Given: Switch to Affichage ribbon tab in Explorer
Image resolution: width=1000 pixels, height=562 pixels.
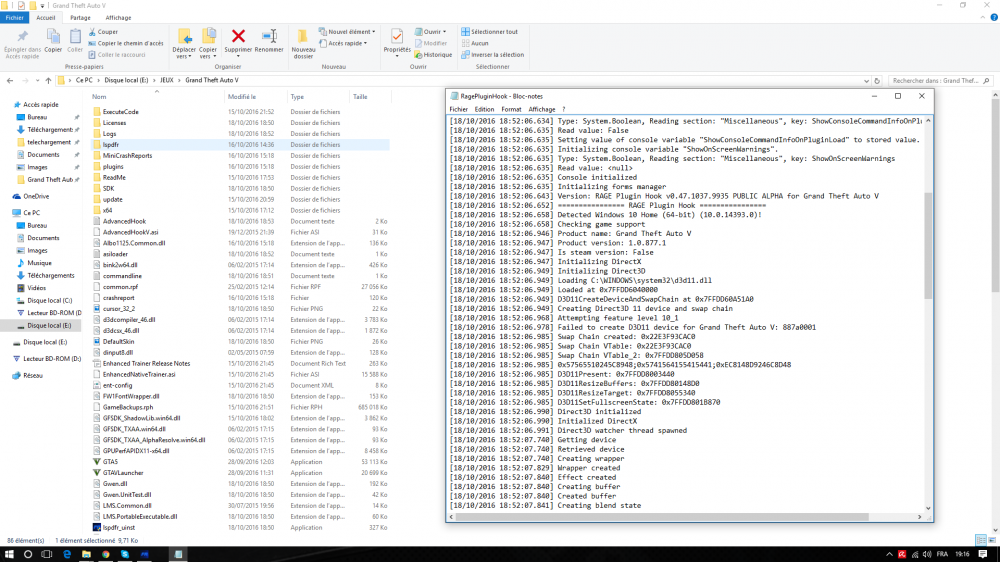Looking at the screenshot, I should 118,18.
